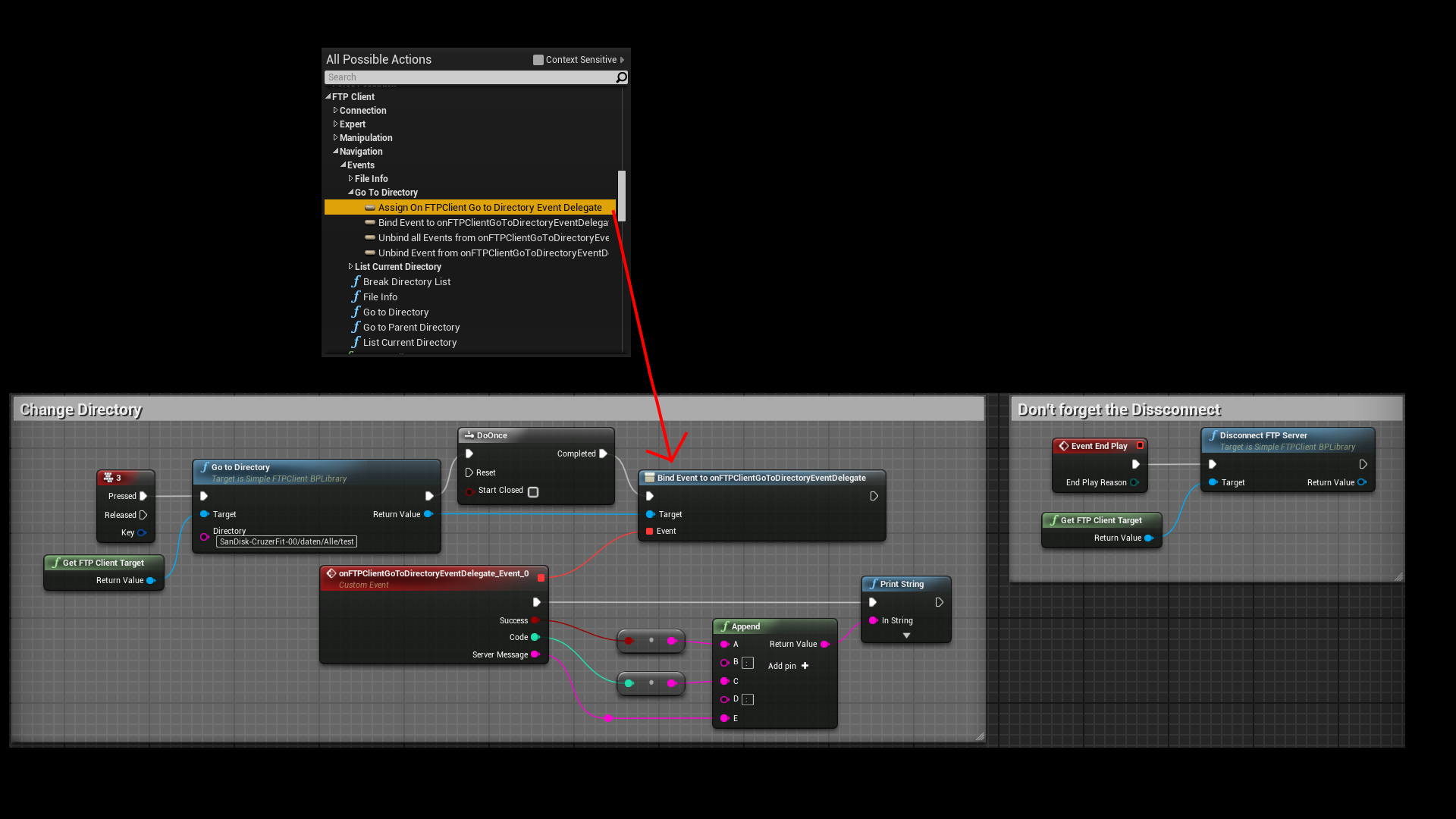Click the Break Directory List function icon
The height and width of the screenshot is (819, 1456).
356,281
